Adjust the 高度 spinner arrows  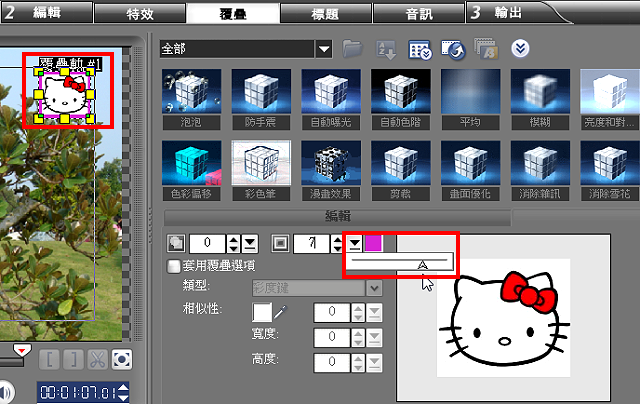358,363
